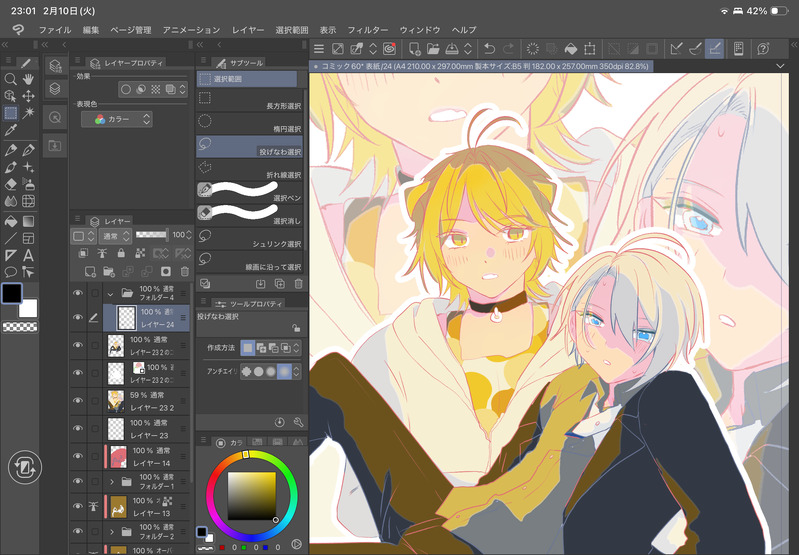Viewport: 799px width, 555px height.
Task: Select the Eraser tool in toolbox
Action: click(x=10, y=184)
